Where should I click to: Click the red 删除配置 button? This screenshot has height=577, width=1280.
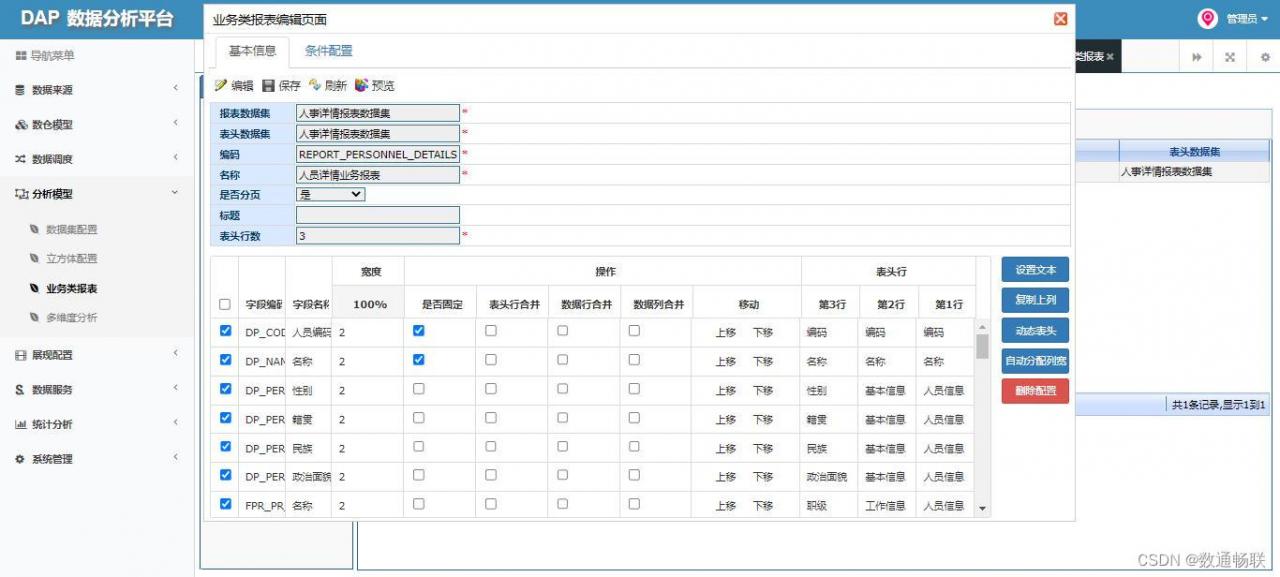[1035, 391]
